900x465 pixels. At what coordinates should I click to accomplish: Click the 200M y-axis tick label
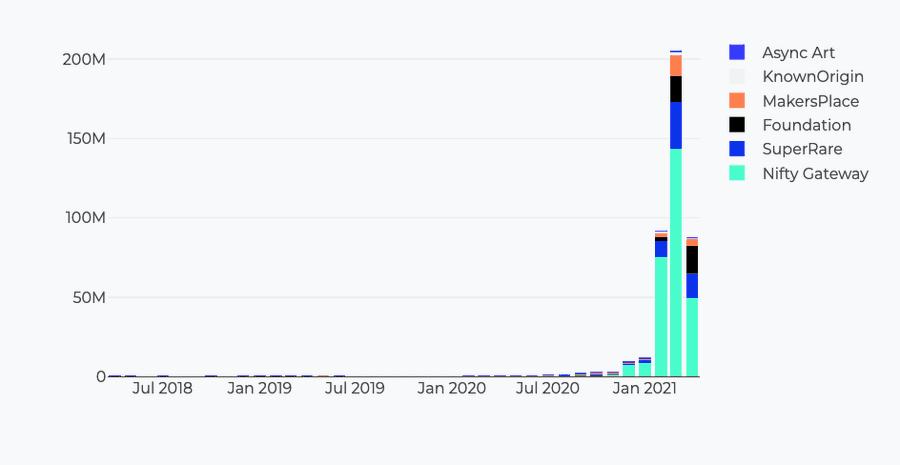point(84,59)
